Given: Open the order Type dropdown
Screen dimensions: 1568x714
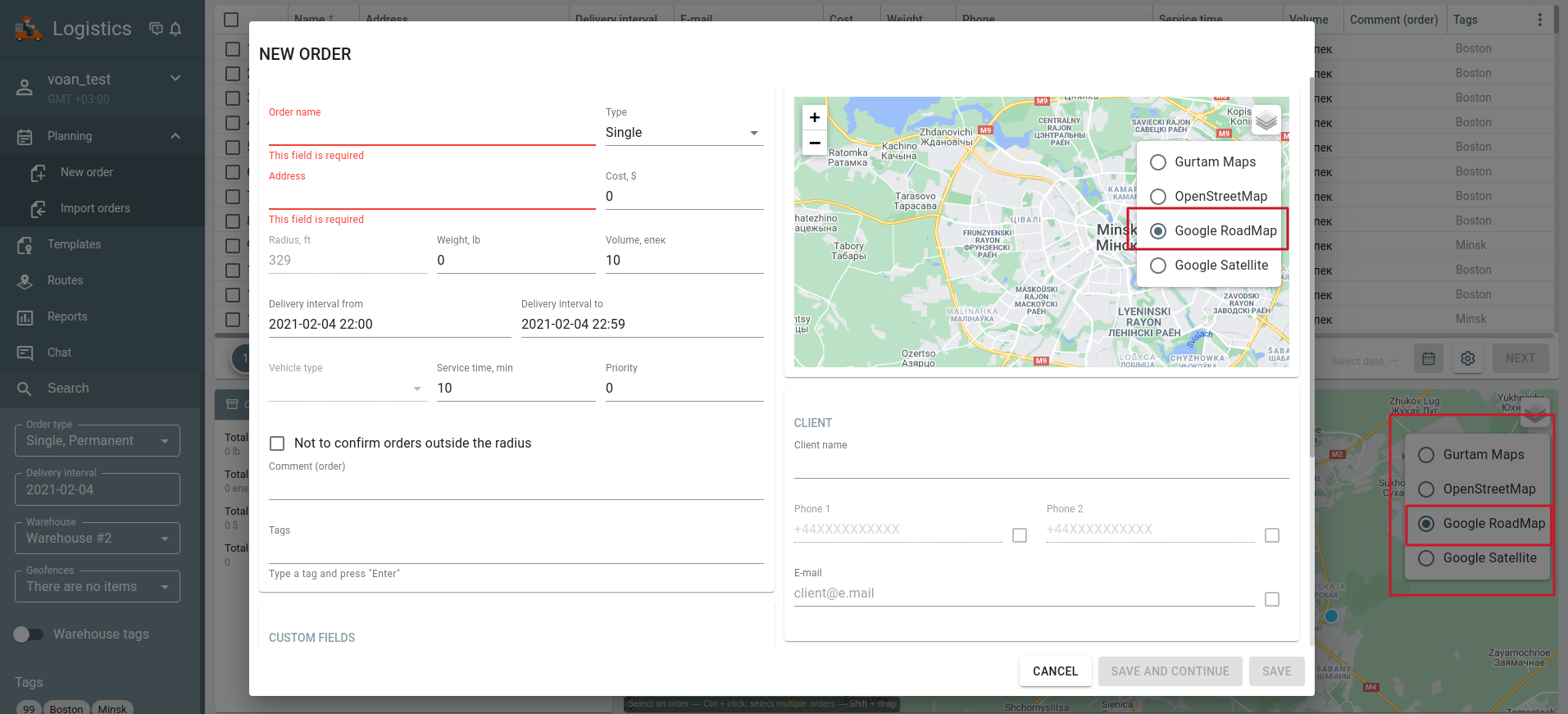Looking at the screenshot, I should (684, 133).
